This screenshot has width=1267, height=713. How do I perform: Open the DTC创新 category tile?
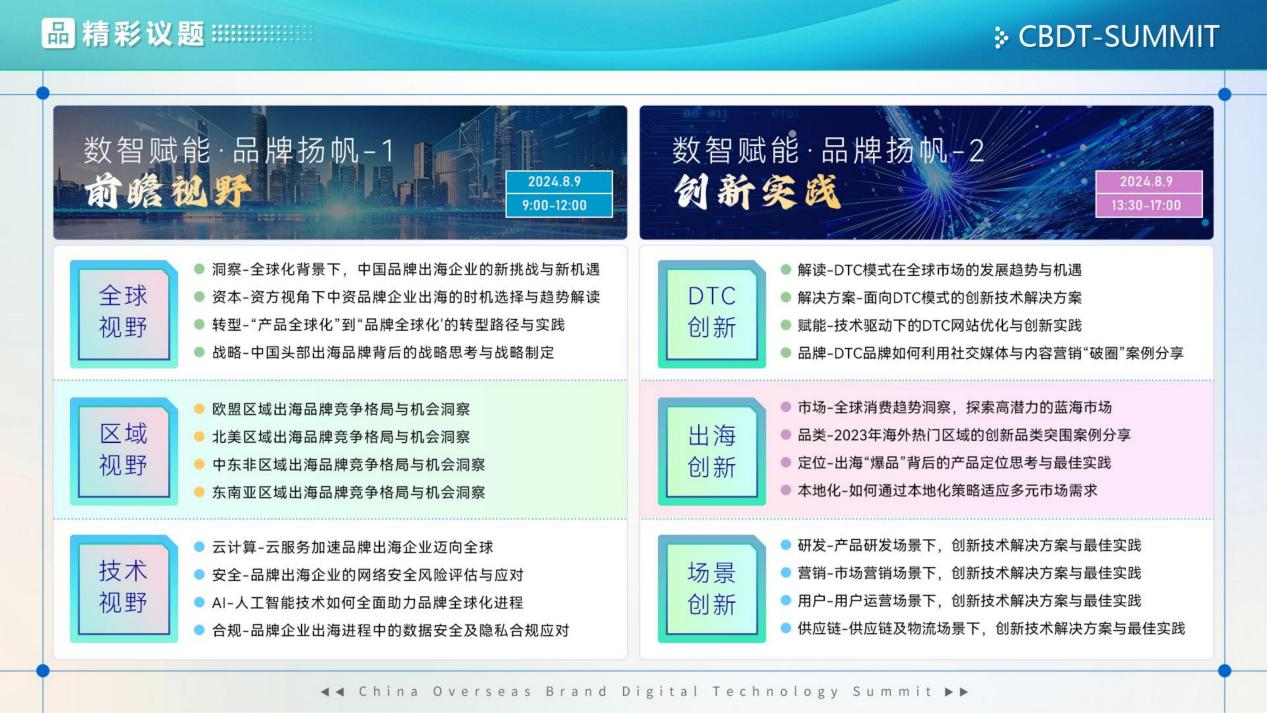(x=711, y=312)
